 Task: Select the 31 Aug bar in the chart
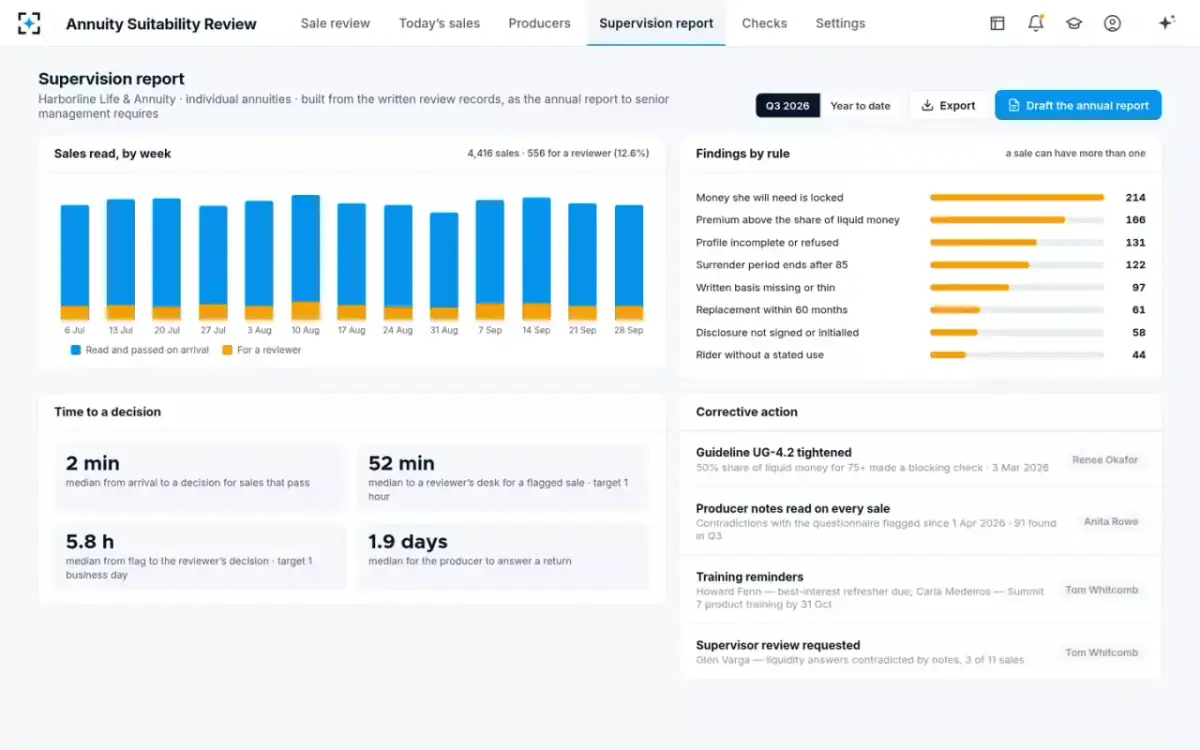[x=444, y=266]
